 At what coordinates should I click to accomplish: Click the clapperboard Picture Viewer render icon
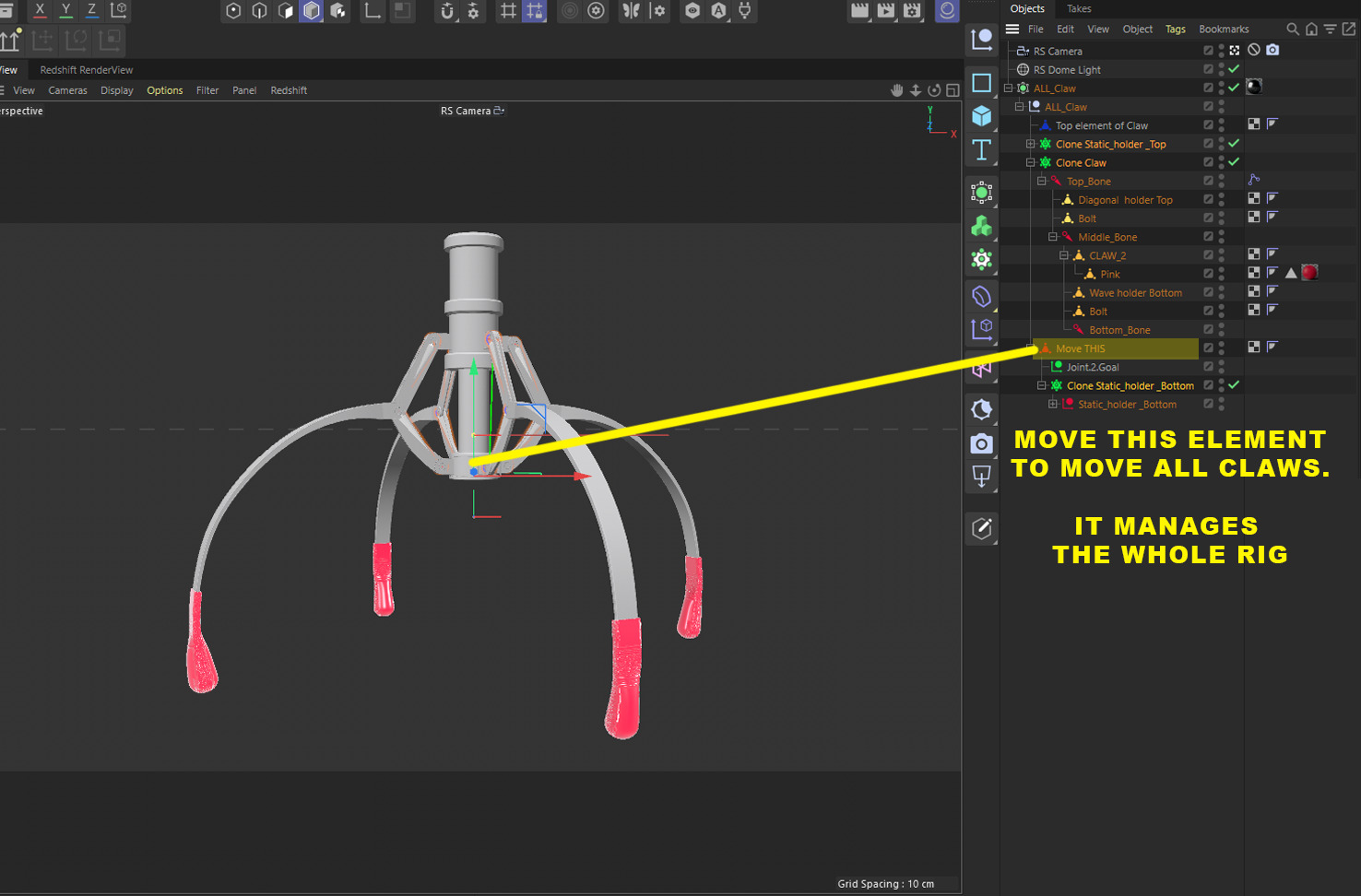[x=885, y=11]
